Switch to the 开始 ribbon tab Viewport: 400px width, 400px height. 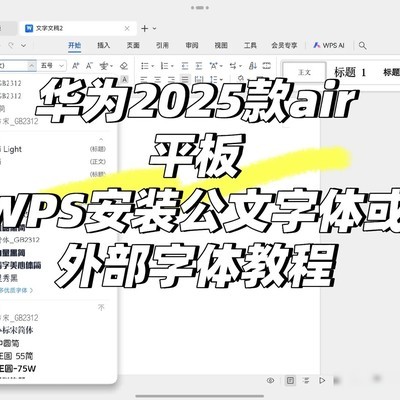[x=74, y=45]
